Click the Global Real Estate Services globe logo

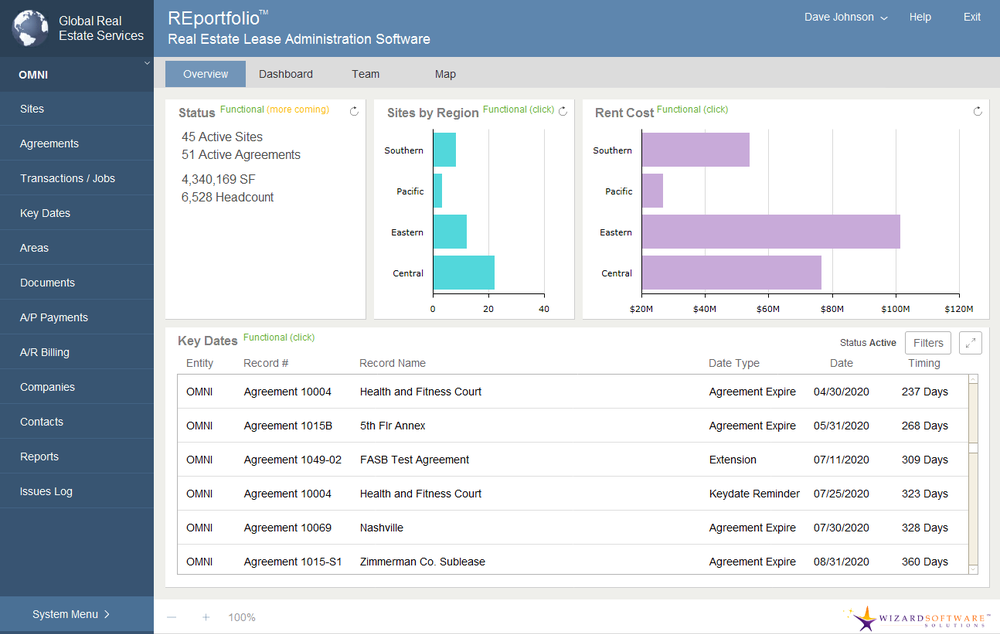pyautogui.click(x=29, y=28)
